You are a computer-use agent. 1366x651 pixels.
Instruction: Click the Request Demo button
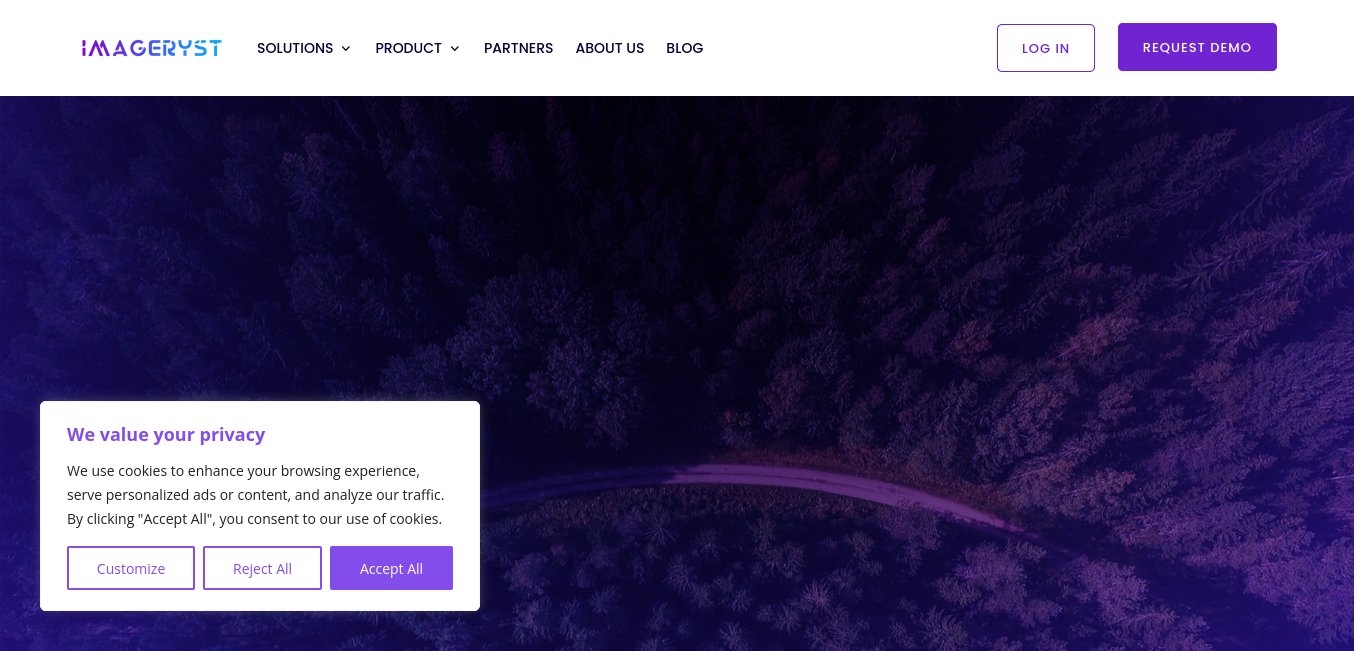point(1197,47)
